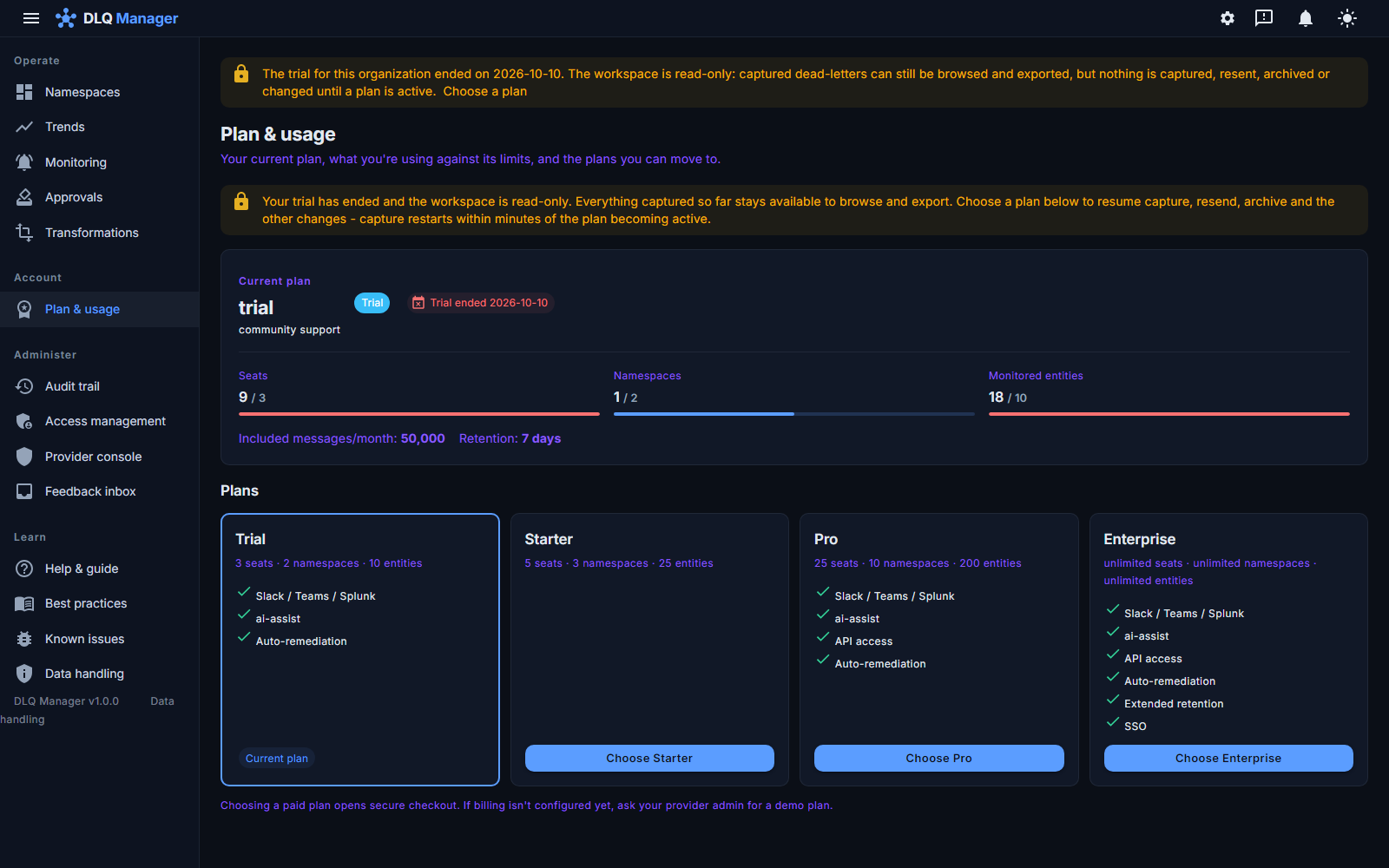The image size is (1389, 868).
Task: Open Transformations in the sidebar
Action: click(x=99, y=233)
